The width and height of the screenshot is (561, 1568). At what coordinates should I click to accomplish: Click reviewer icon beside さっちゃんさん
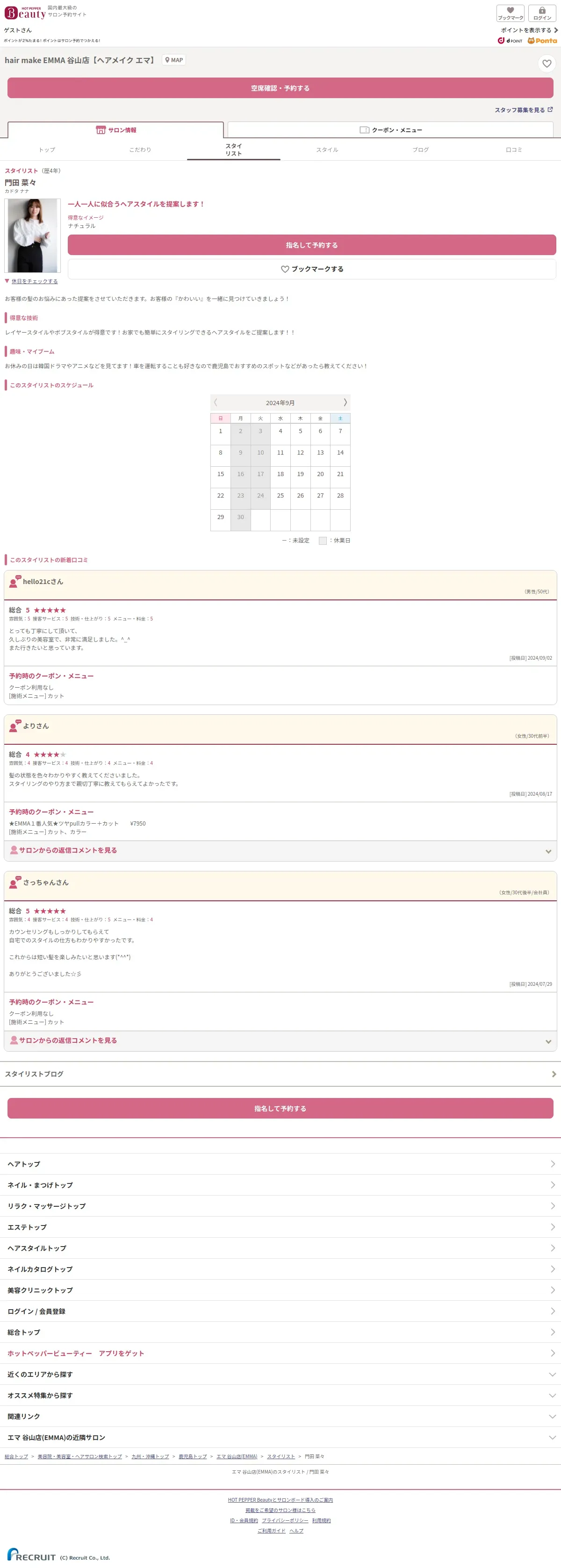[x=14, y=882]
